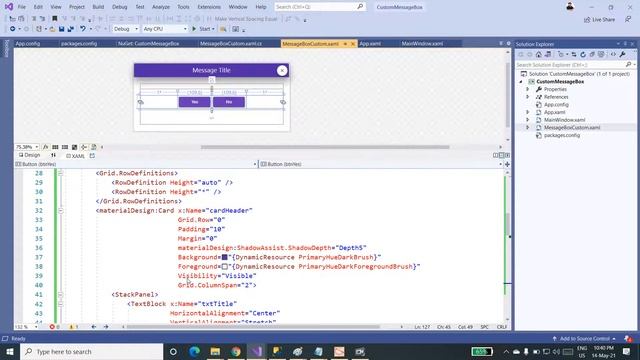Click the round close button on Message Title preview
This screenshot has width=640, height=360.
(282, 71)
